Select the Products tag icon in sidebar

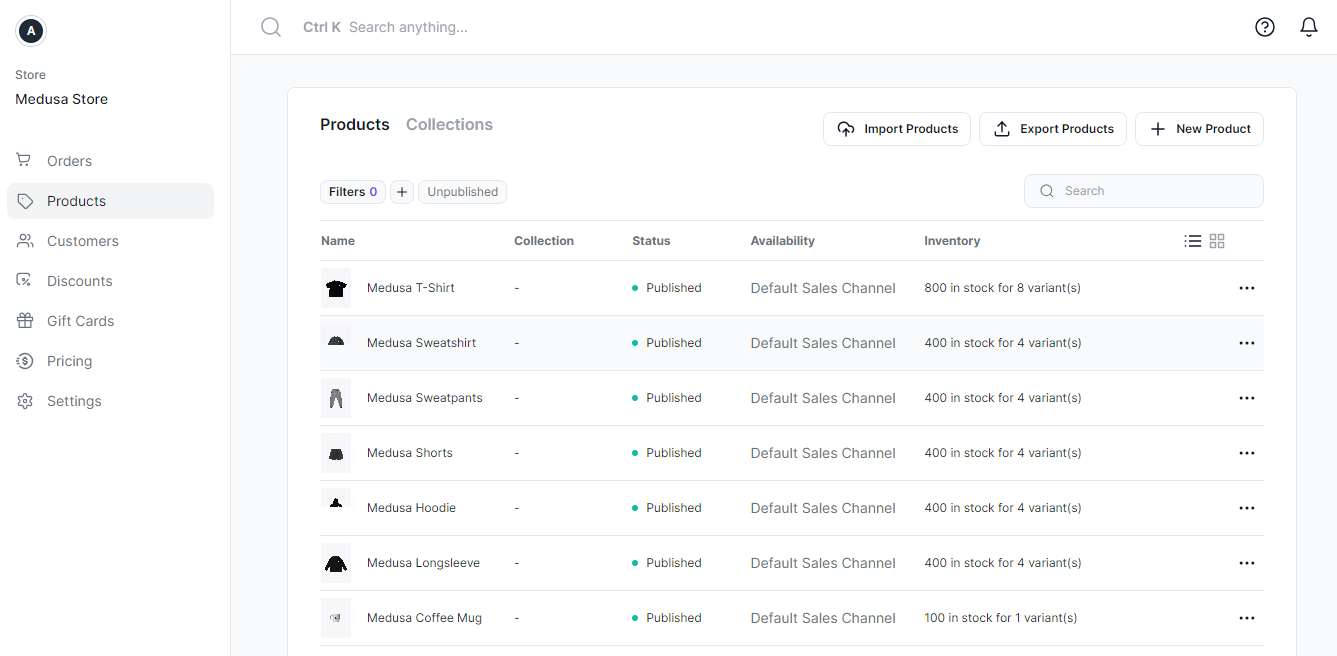click(x=23, y=200)
